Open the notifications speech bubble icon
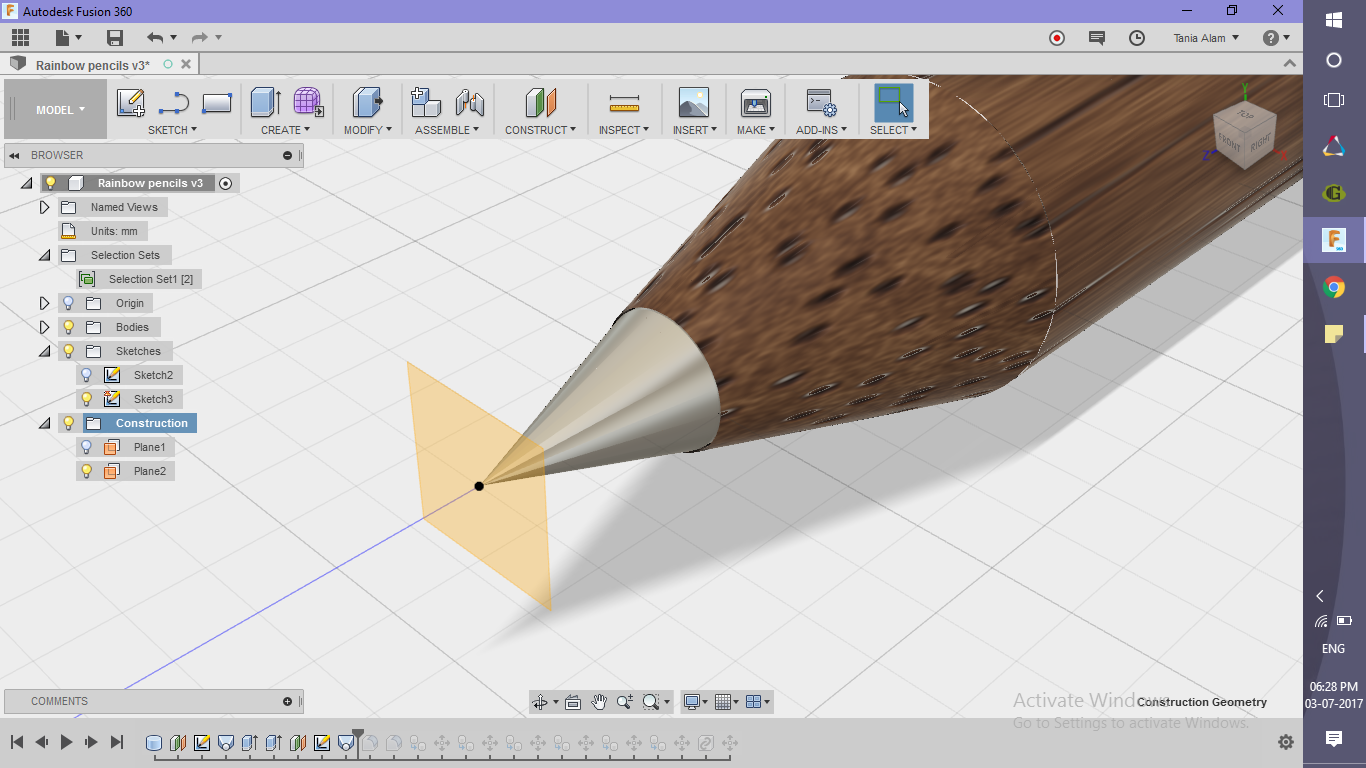This screenshot has height=768, width=1366. (x=1097, y=38)
